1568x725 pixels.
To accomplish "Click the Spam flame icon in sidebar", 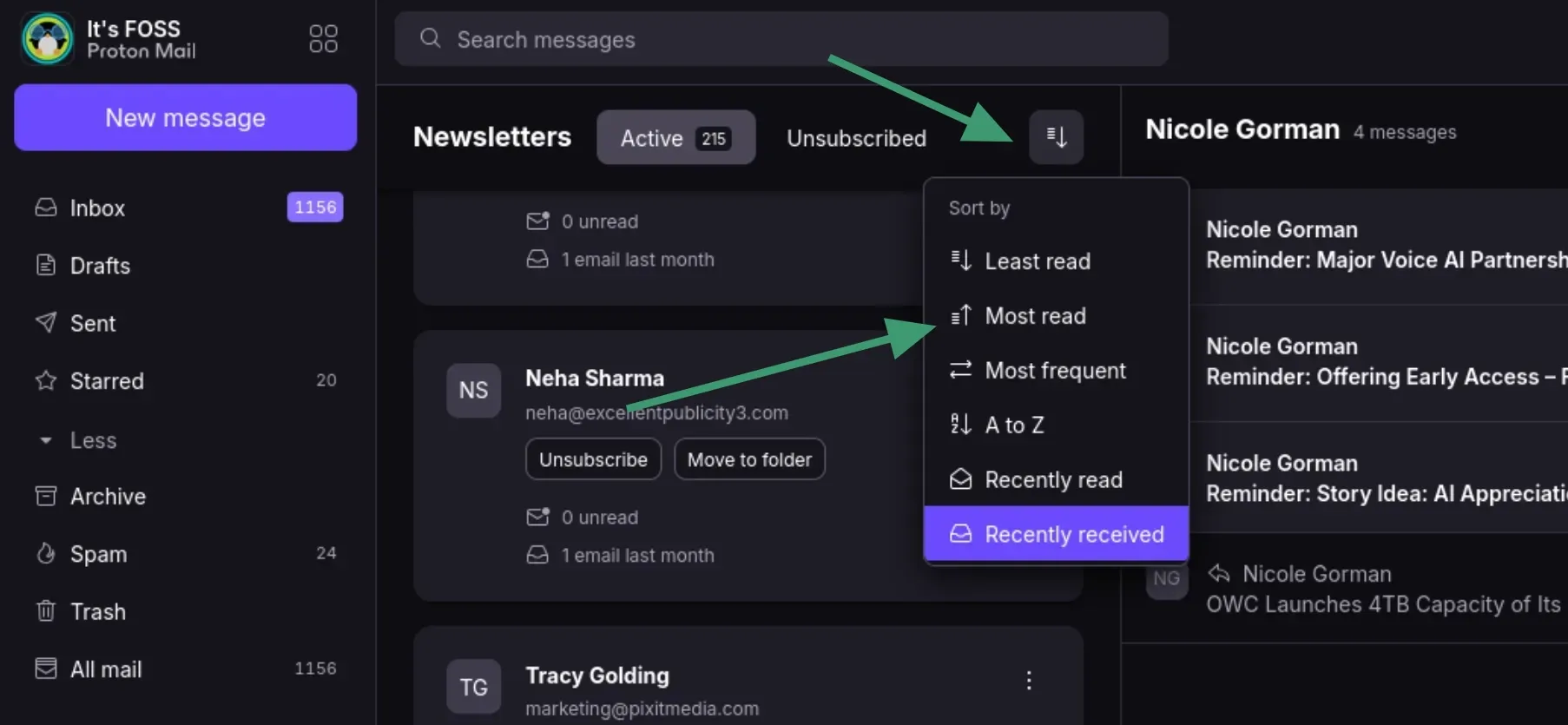I will click(x=46, y=553).
